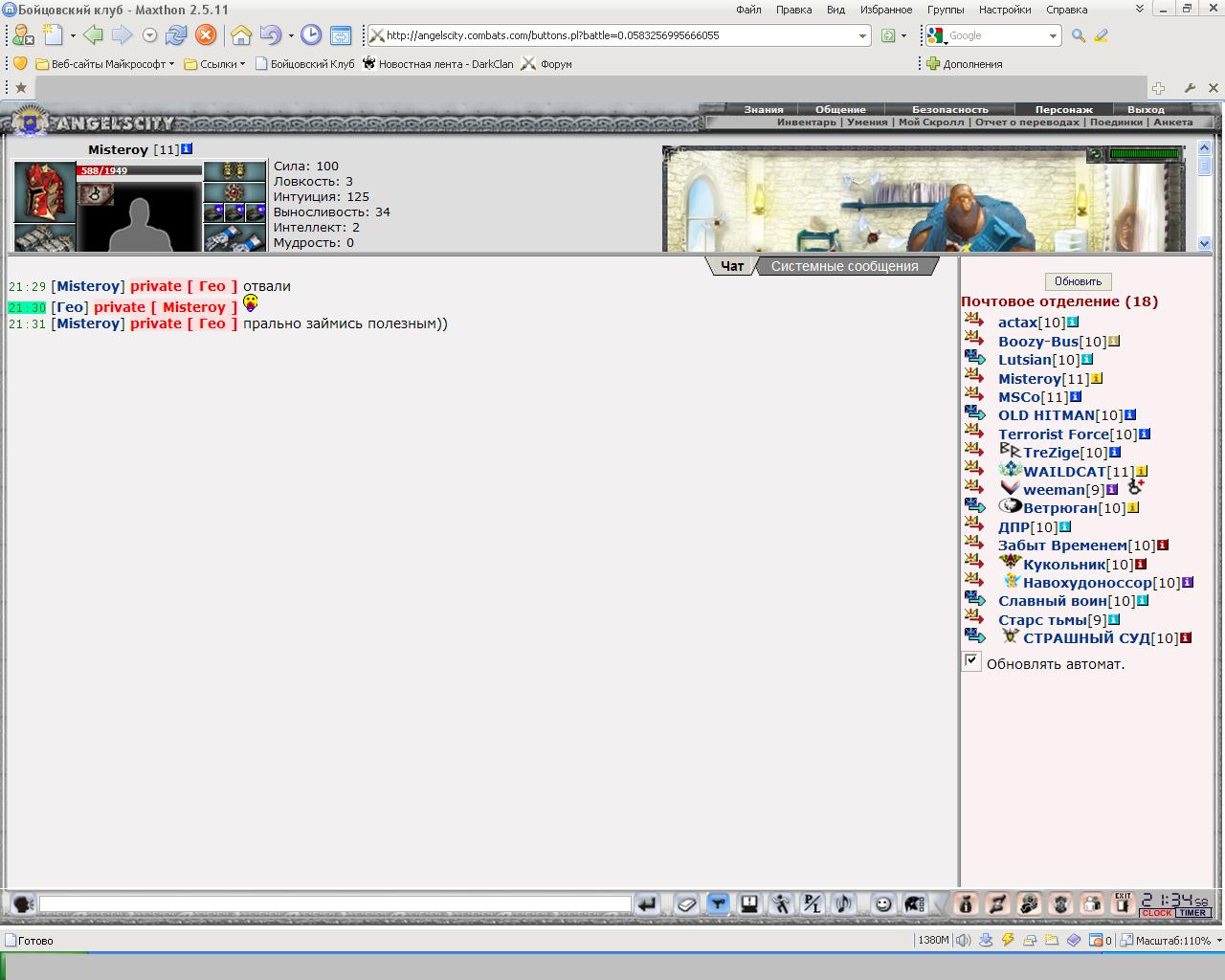Click the green progress bar above the room image
The width and height of the screenshot is (1225, 980).
[x=1145, y=153]
